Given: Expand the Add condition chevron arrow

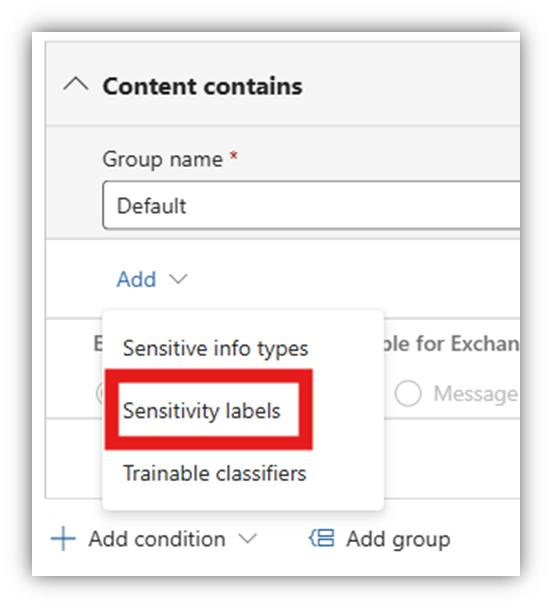Looking at the screenshot, I should [247, 539].
